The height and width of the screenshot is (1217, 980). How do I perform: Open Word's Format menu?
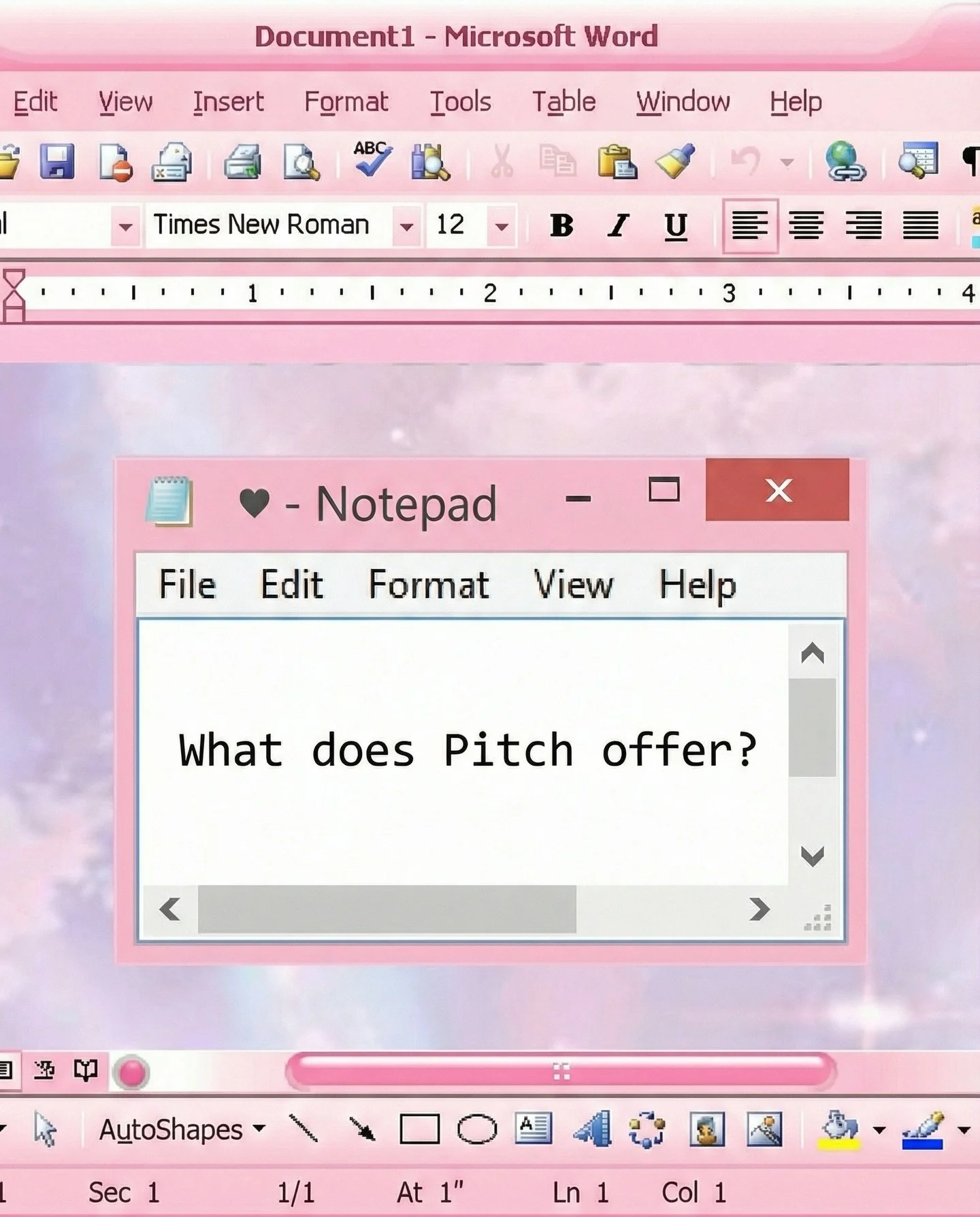[x=346, y=102]
